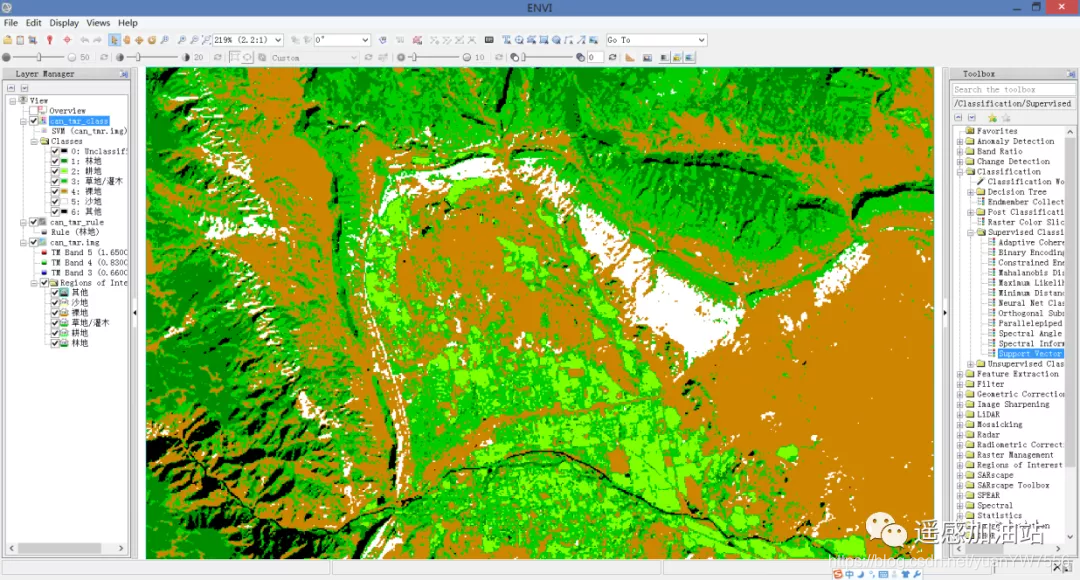Select the arrow Select tool
The width and height of the screenshot is (1080, 580).
point(114,40)
